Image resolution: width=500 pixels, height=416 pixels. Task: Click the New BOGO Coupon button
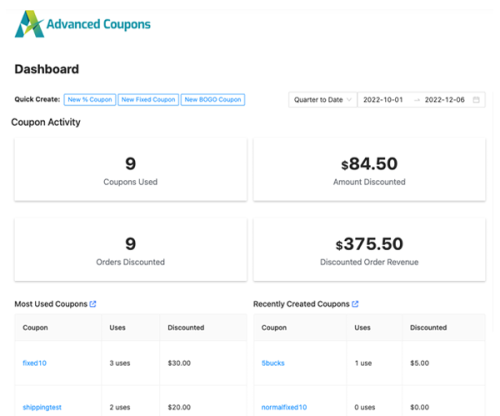click(213, 100)
